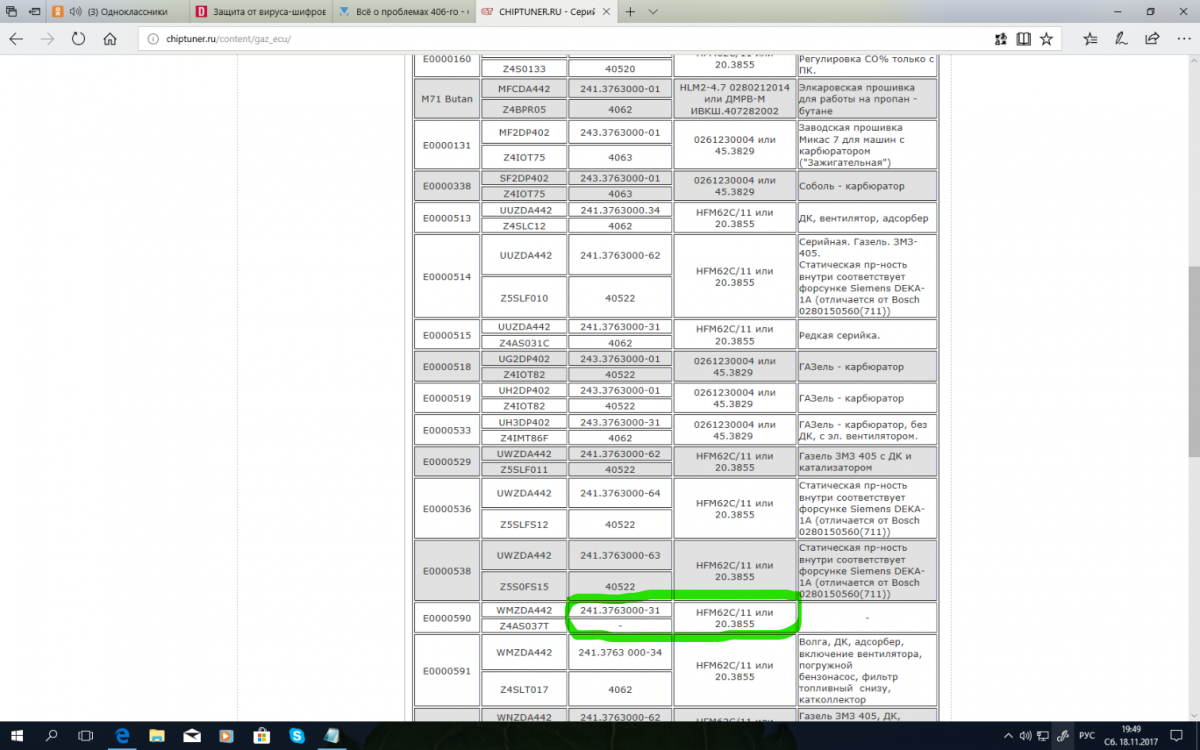Open the Hub favorites panel

pos(1090,39)
